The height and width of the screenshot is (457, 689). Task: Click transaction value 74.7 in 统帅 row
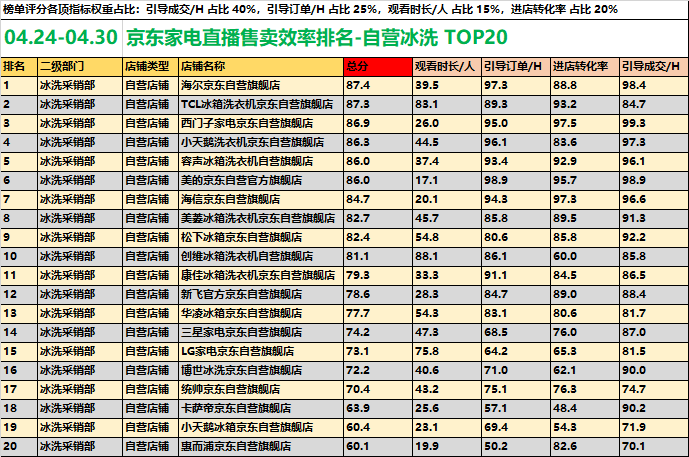[x=654, y=389]
